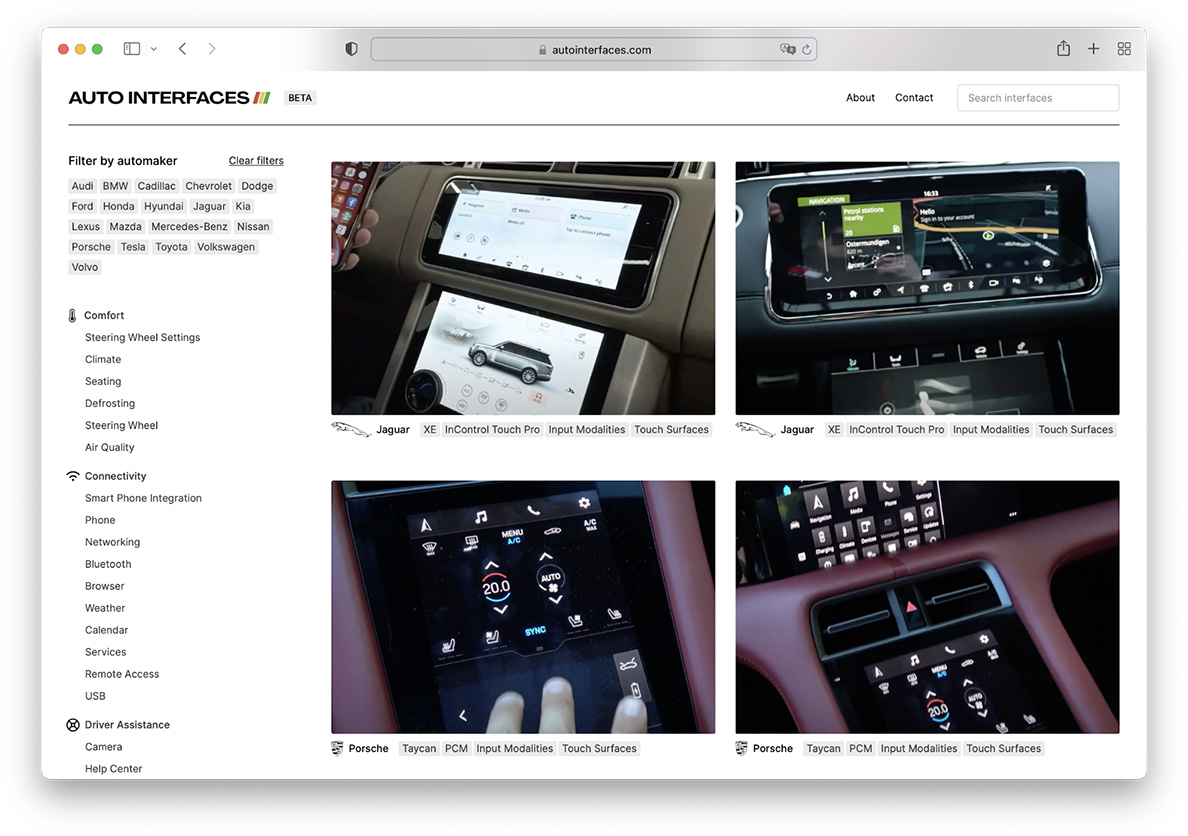
Task: Open the Remote Access category link
Action: point(122,674)
